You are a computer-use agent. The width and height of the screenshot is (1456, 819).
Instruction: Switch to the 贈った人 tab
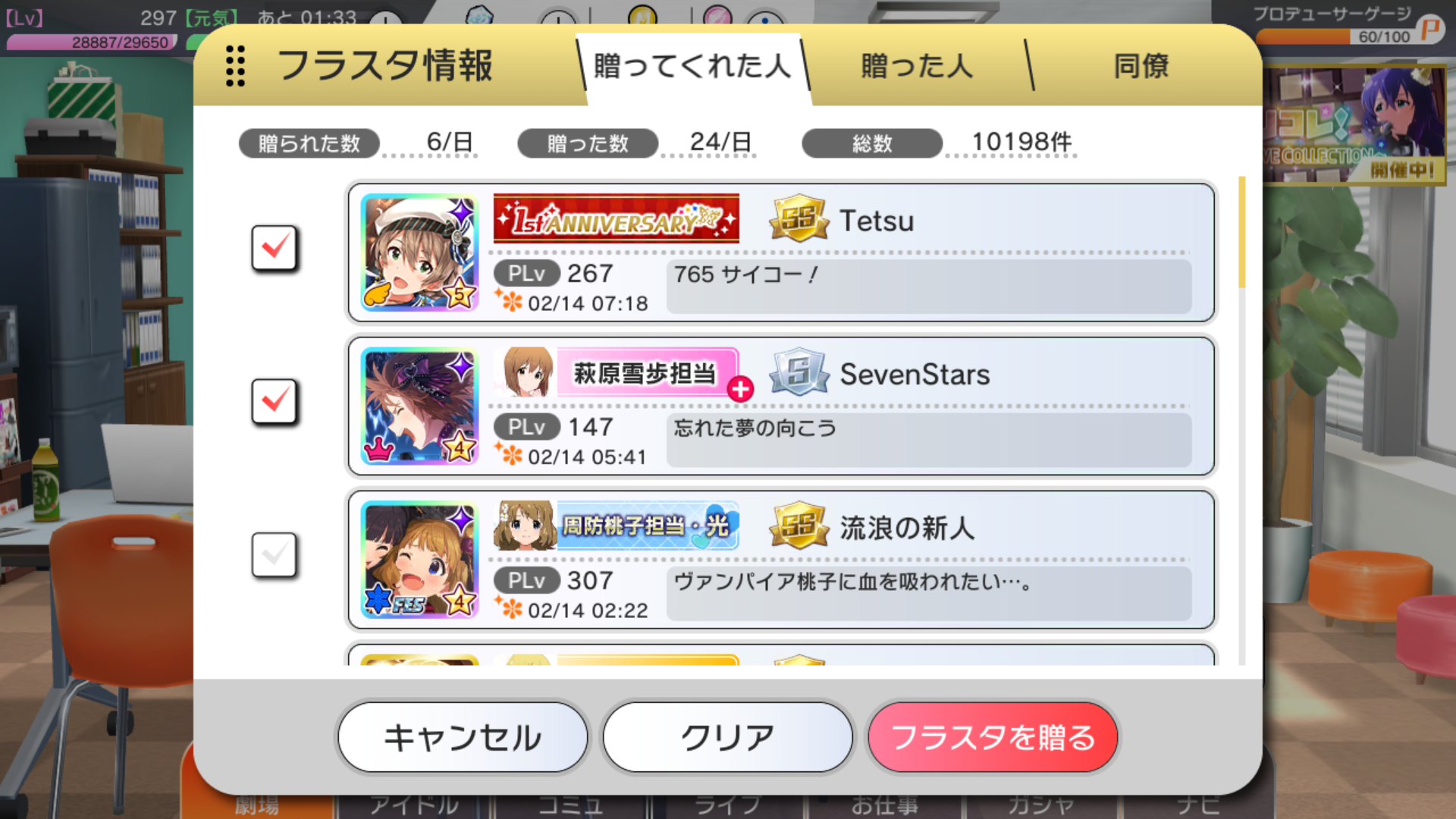pos(917,67)
